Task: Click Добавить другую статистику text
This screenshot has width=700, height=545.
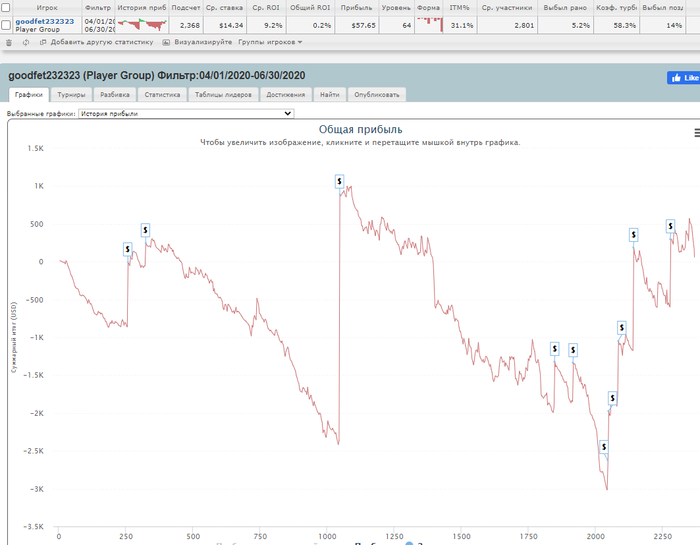Action: click(102, 42)
